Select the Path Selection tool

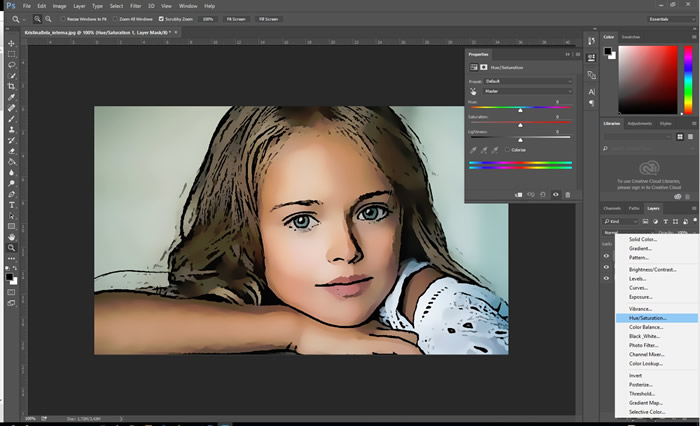click(12, 216)
